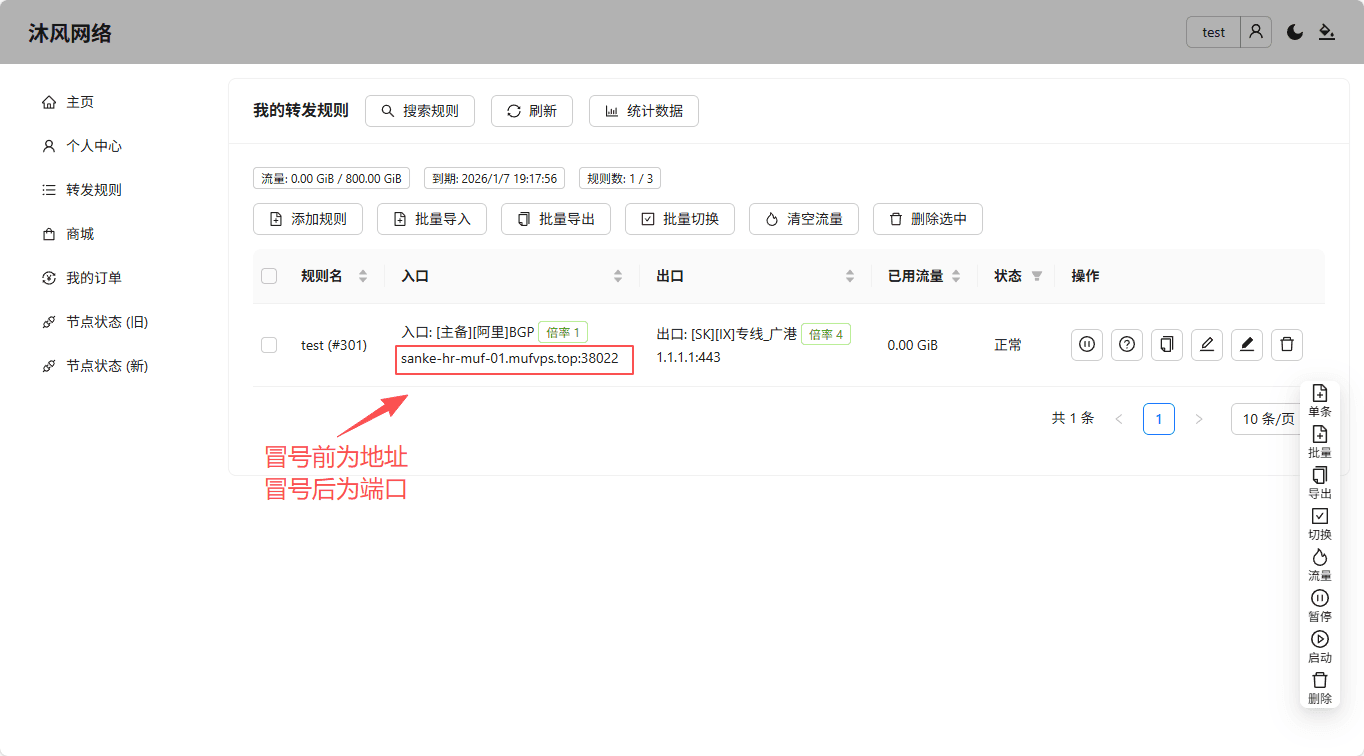Open the 10 条/页 page size dropdown
The height and width of the screenshot is (756, 1364).
[x=1267, y=419]
